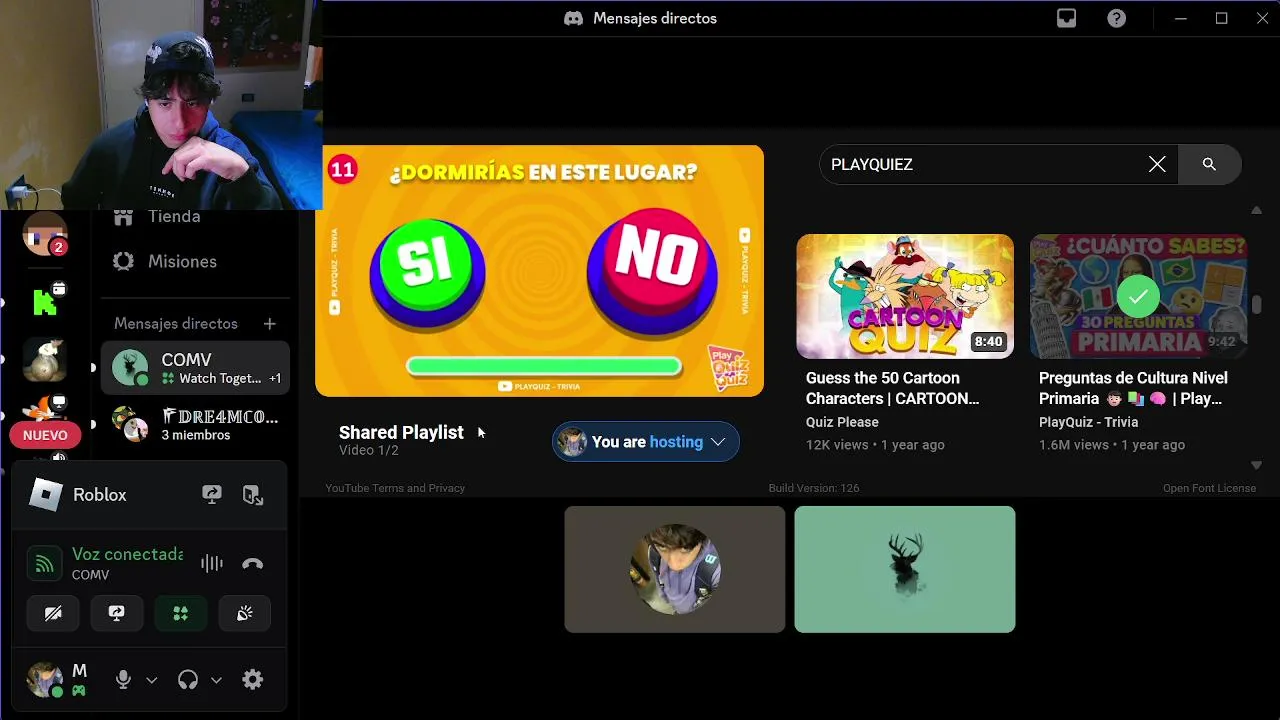This screenshot has height=720, width=1280.
Task: Select the green K server icon
Action: pos(45,301)
